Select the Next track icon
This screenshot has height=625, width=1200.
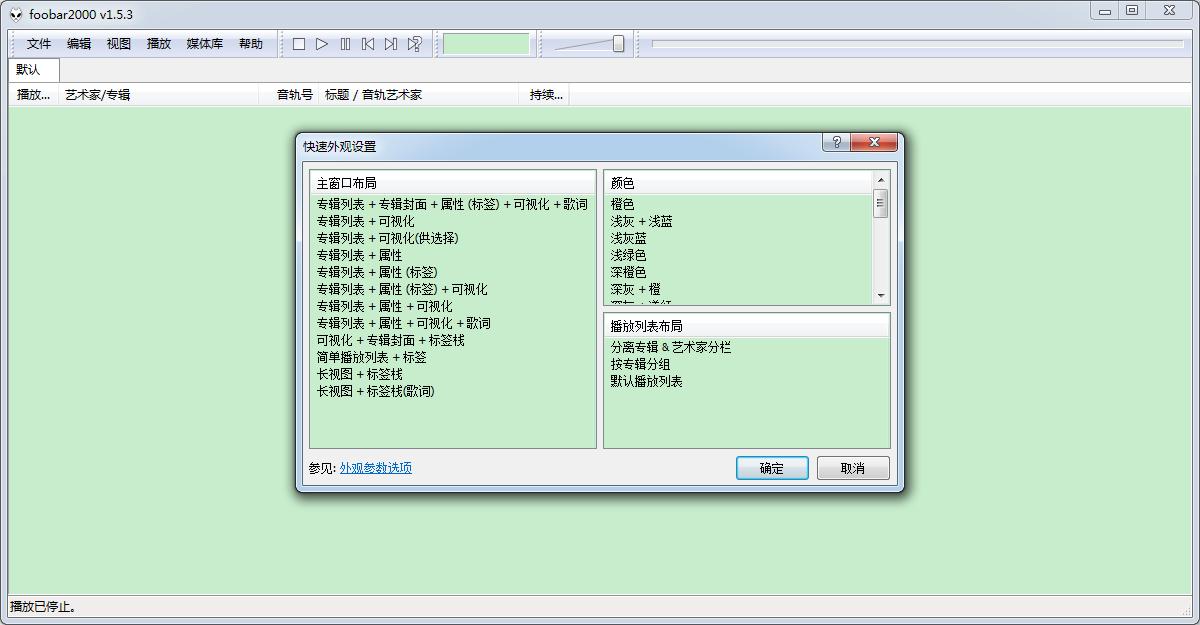[392, 43]
